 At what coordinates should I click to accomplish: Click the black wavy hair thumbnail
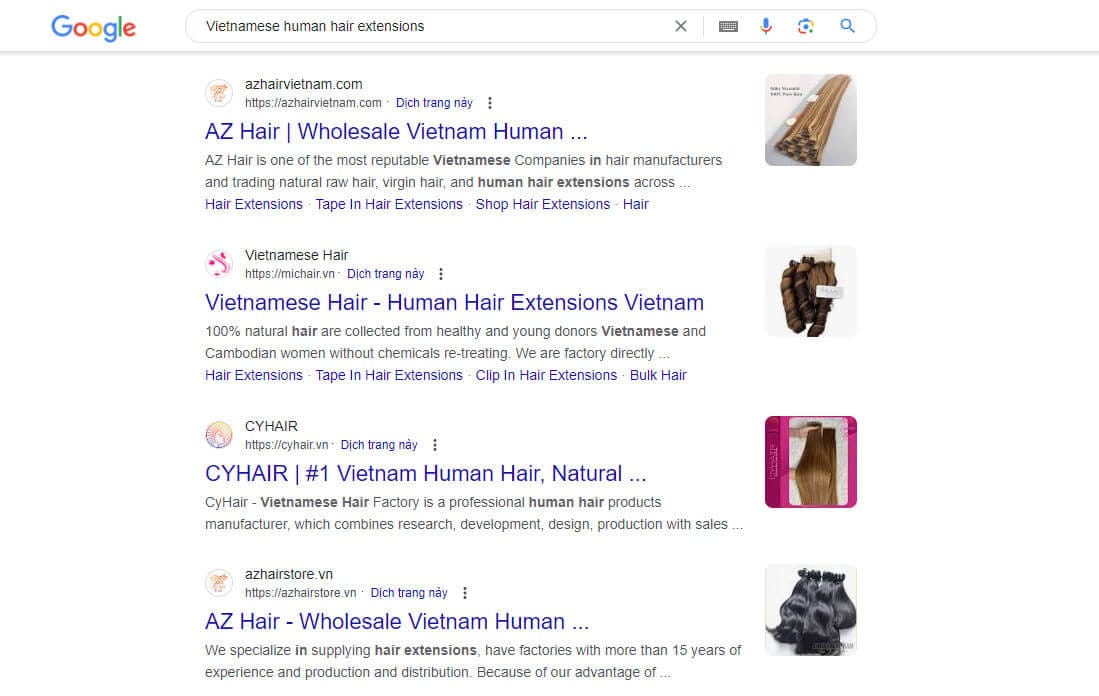click(x=810, y=610)
